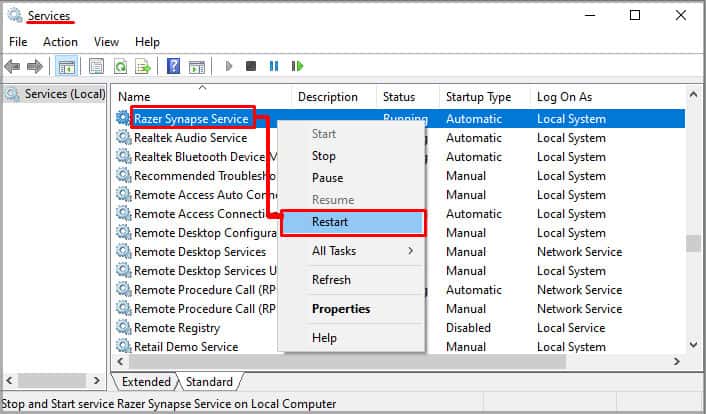
Task: Click the vertical scrollbar down arrow
Action: point(693,345)
